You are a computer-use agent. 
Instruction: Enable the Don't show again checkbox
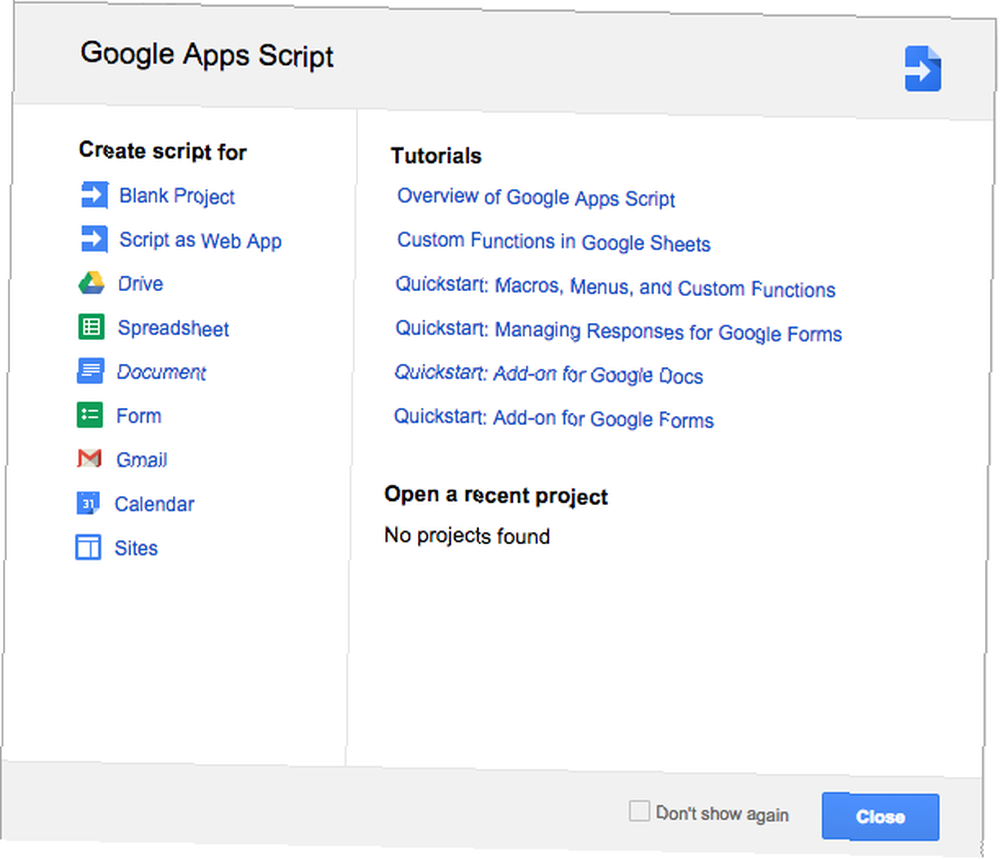639,811
